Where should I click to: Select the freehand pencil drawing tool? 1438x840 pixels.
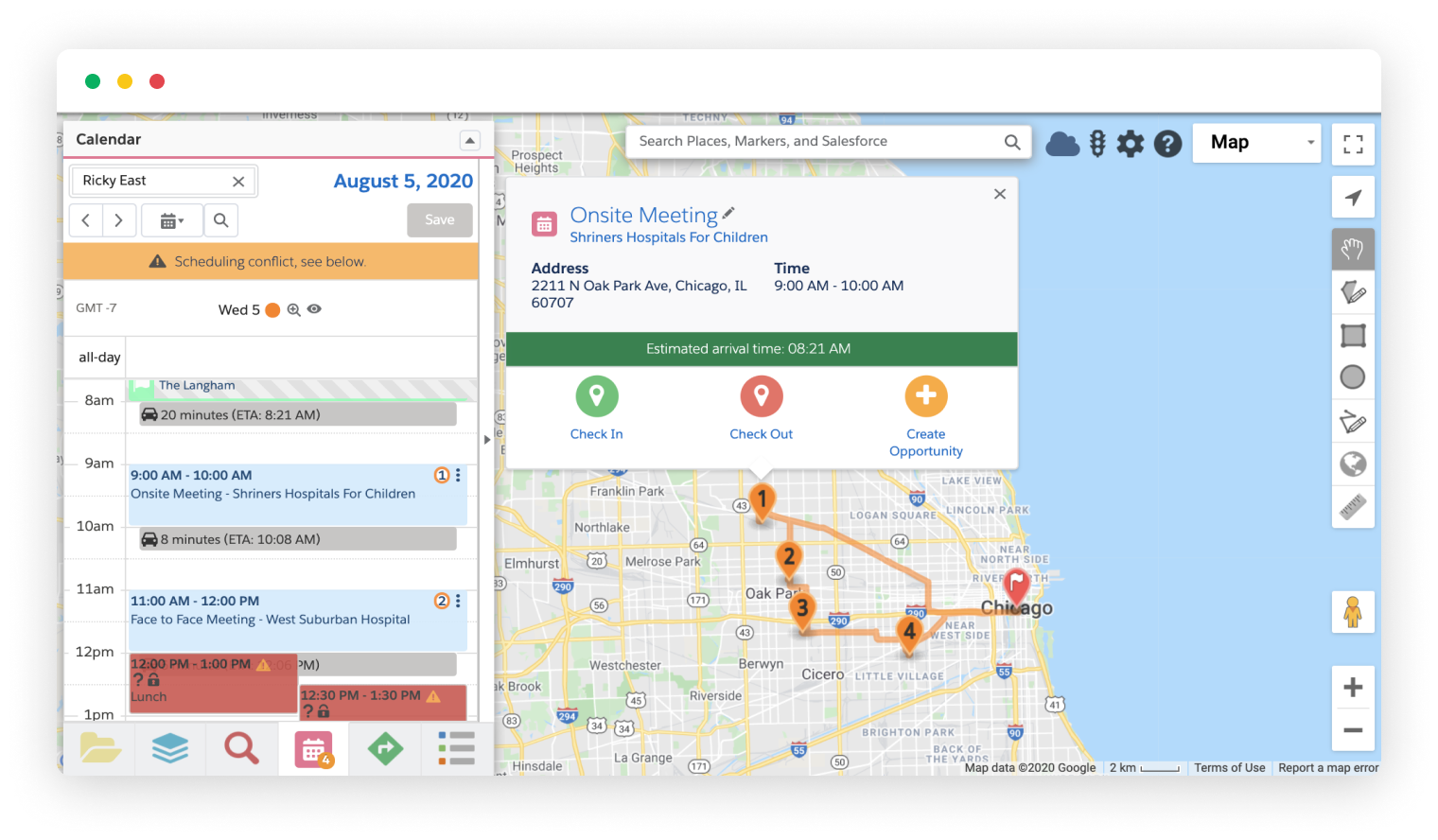(x=1353, y=421)
